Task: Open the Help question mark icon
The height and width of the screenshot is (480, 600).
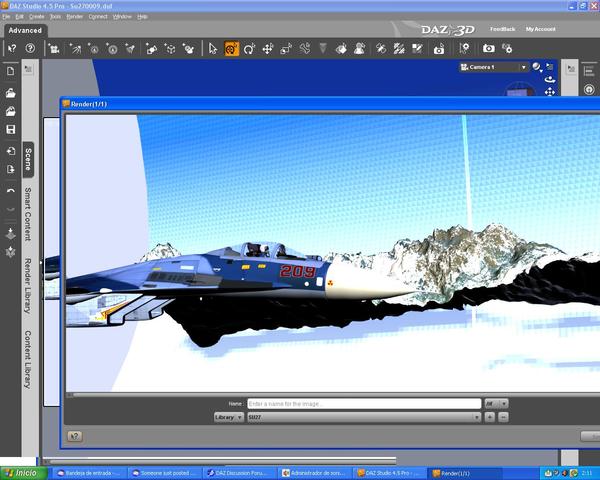Action: [30, 48]
